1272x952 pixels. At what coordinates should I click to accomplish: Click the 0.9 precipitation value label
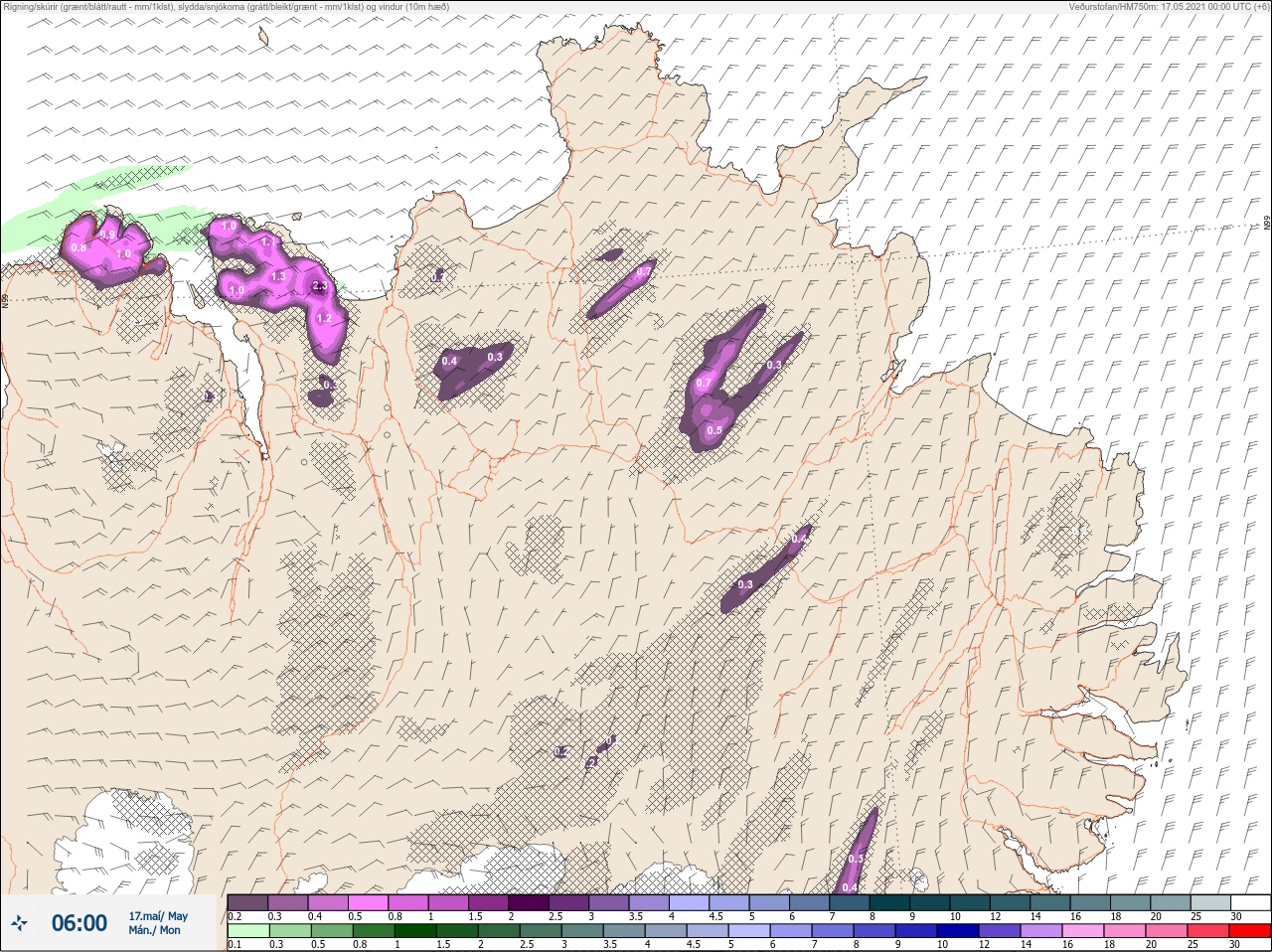[108, 235]
